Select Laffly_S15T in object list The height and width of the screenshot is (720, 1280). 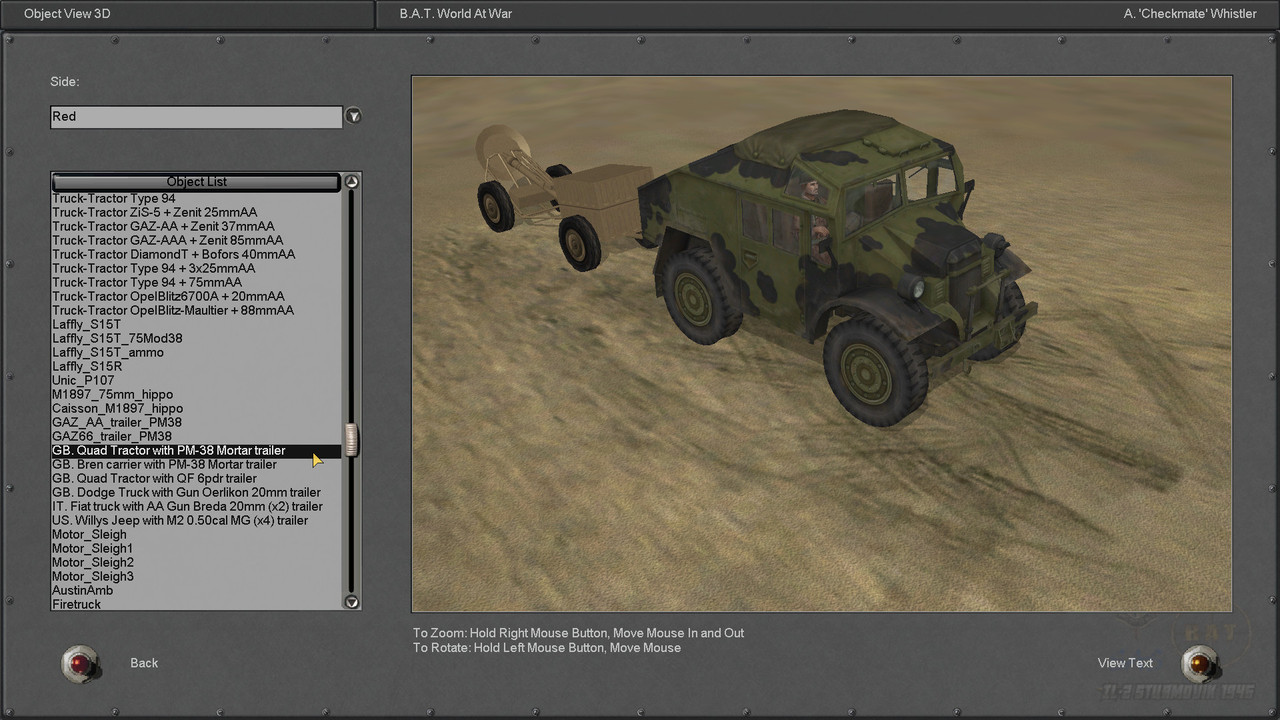point(196,324)
